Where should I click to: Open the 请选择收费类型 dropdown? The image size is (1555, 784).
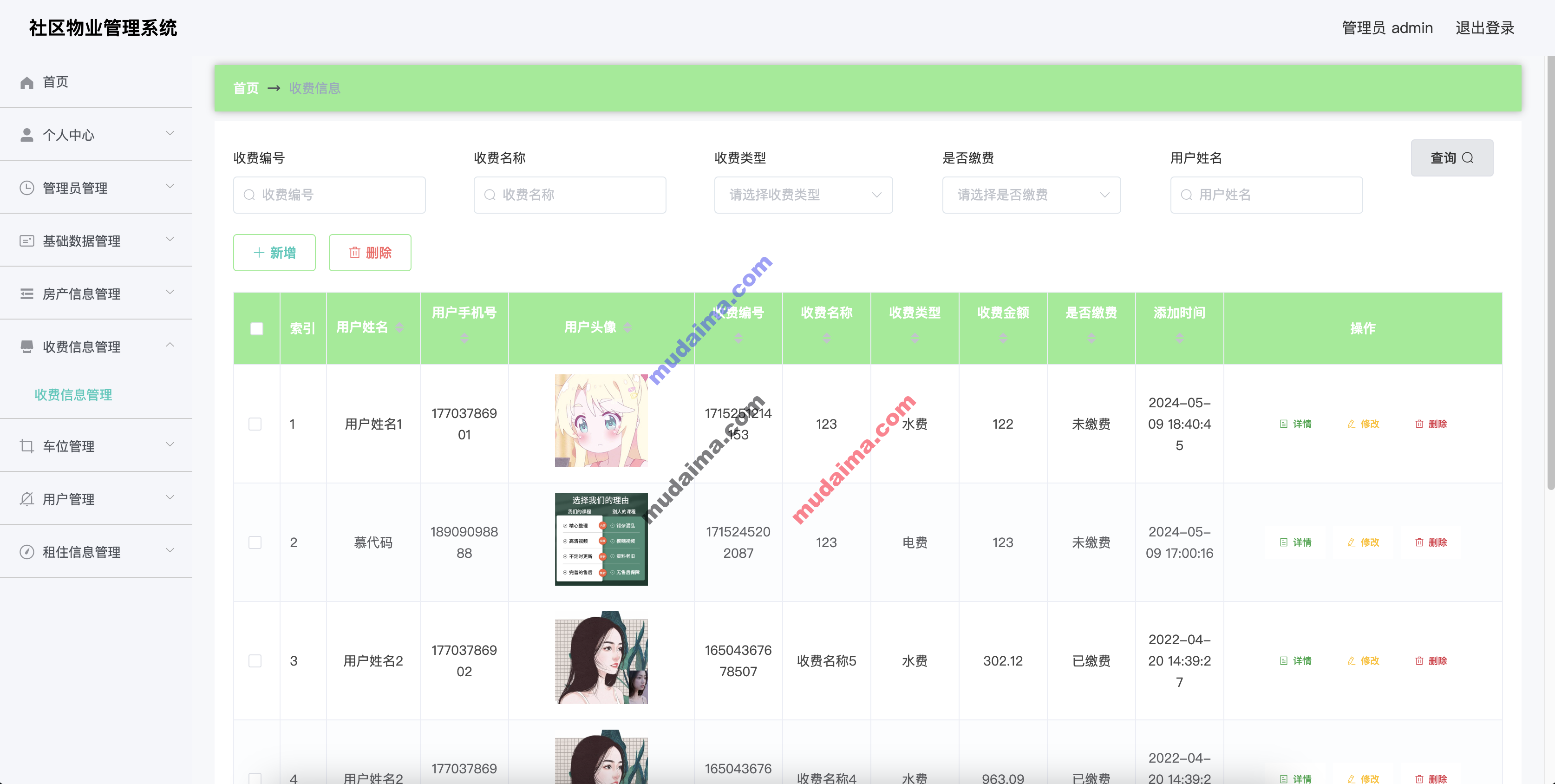coord(804,195)
